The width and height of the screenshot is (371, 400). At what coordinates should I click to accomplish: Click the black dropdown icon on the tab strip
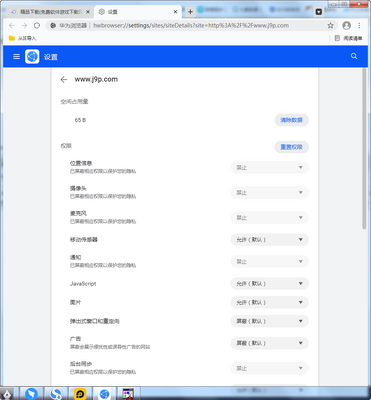(319, 12)
